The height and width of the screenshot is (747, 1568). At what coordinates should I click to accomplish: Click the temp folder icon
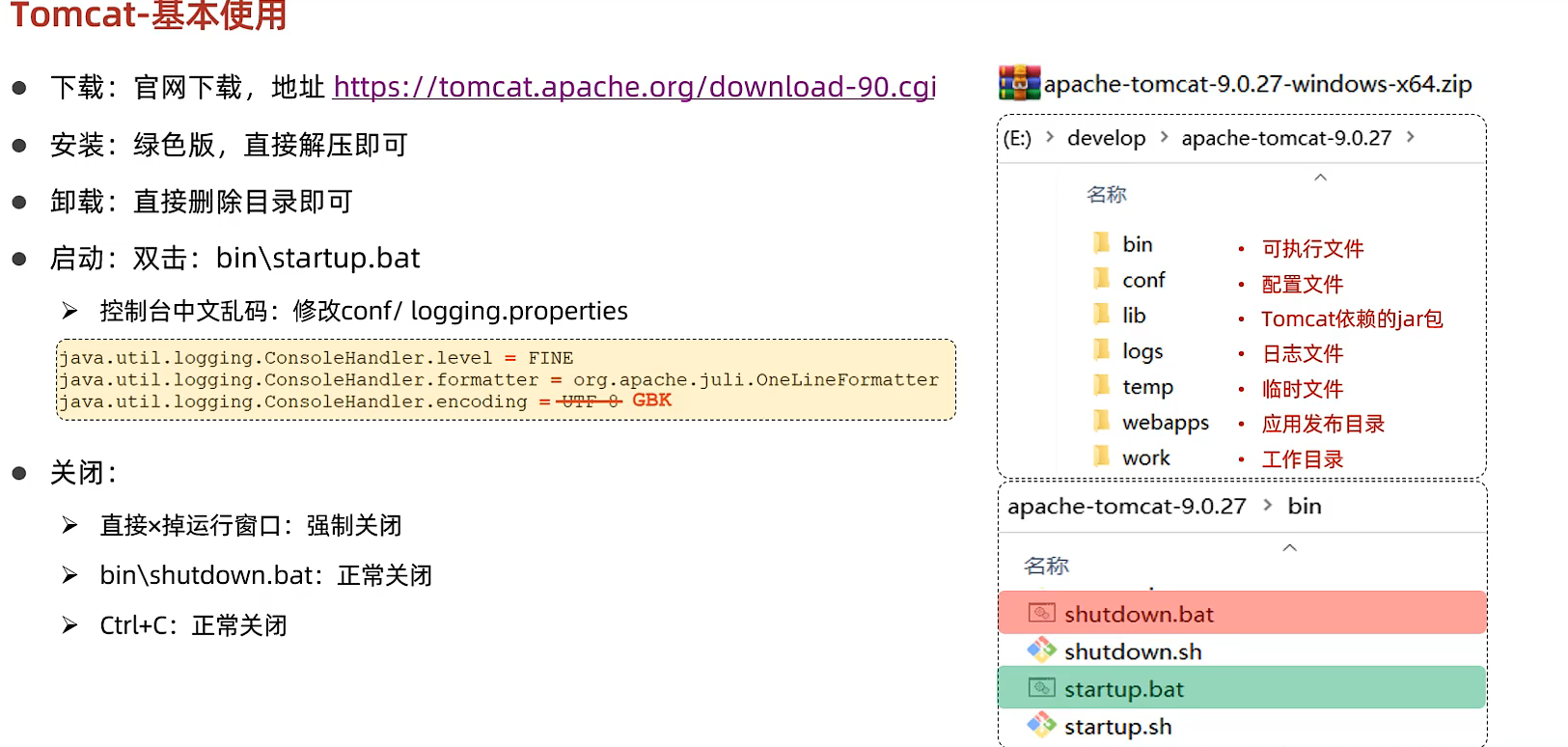pos(1101,386)
